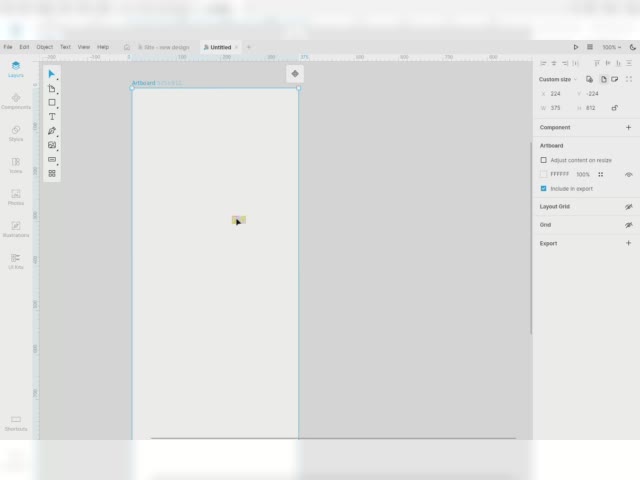This screenshot has height=480, width=640.
Task: Select the Artboard tool
Action: (51, 89)
